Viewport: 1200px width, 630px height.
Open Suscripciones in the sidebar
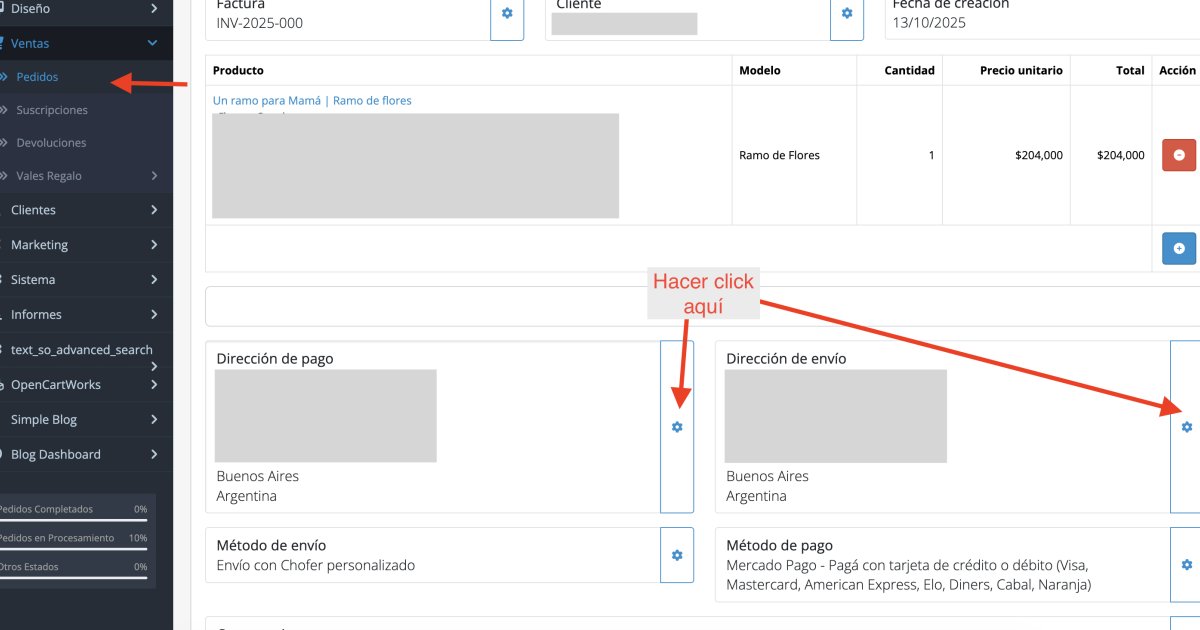click(52, 110)
